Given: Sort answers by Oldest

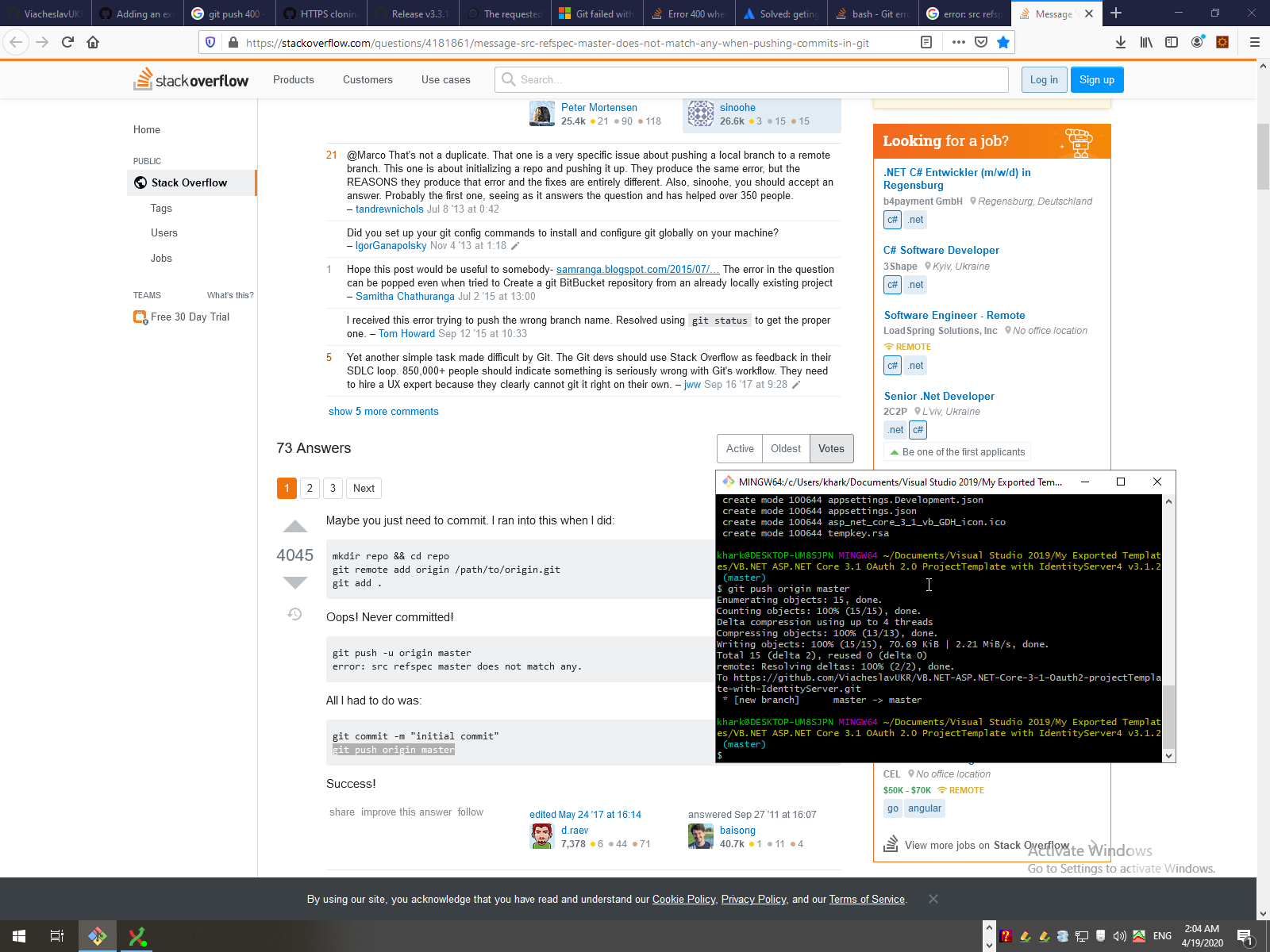Looking at the screenshot, I should (786, 448).
